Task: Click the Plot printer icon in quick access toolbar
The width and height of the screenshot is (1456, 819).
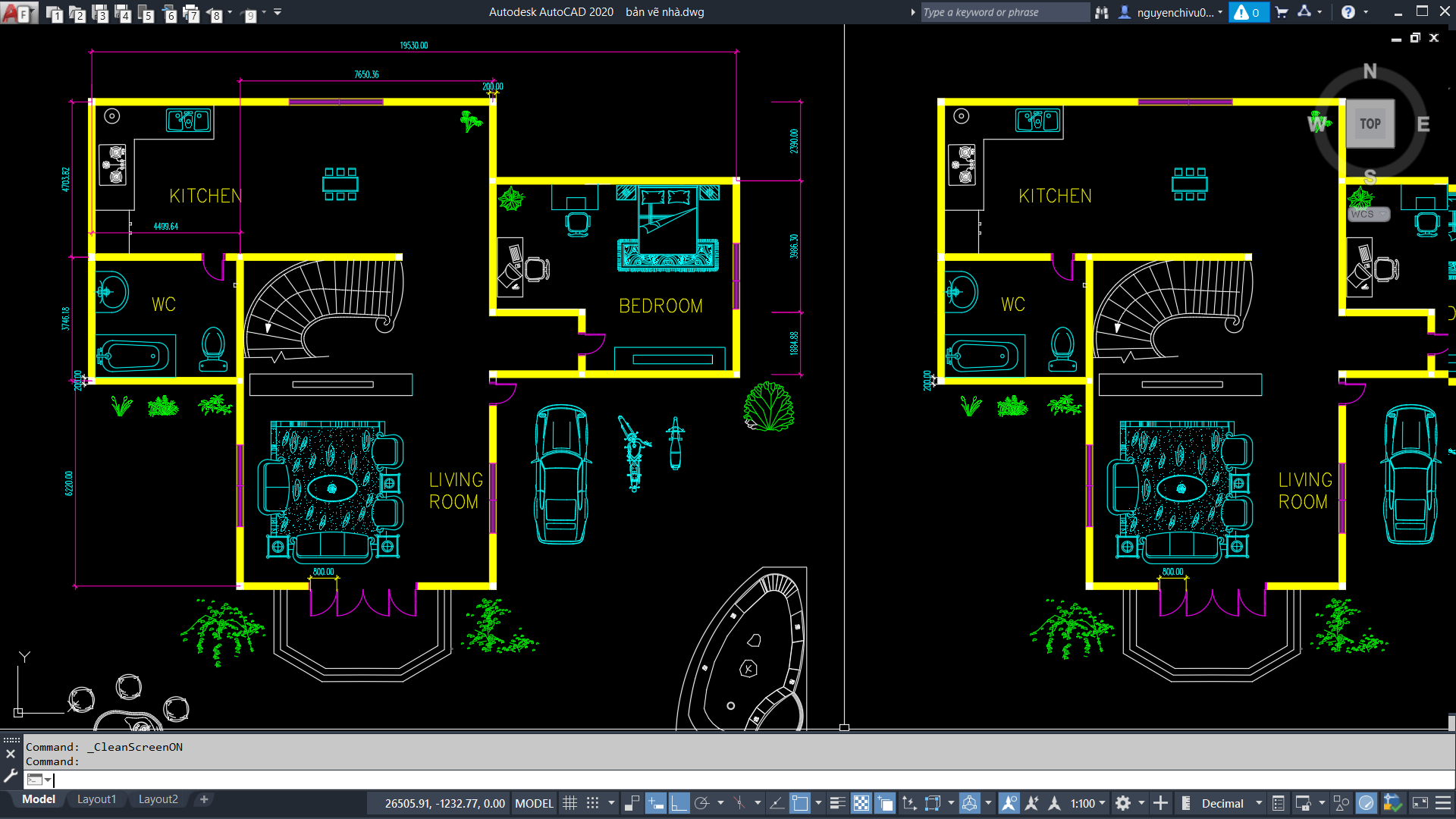Action: 191,12
